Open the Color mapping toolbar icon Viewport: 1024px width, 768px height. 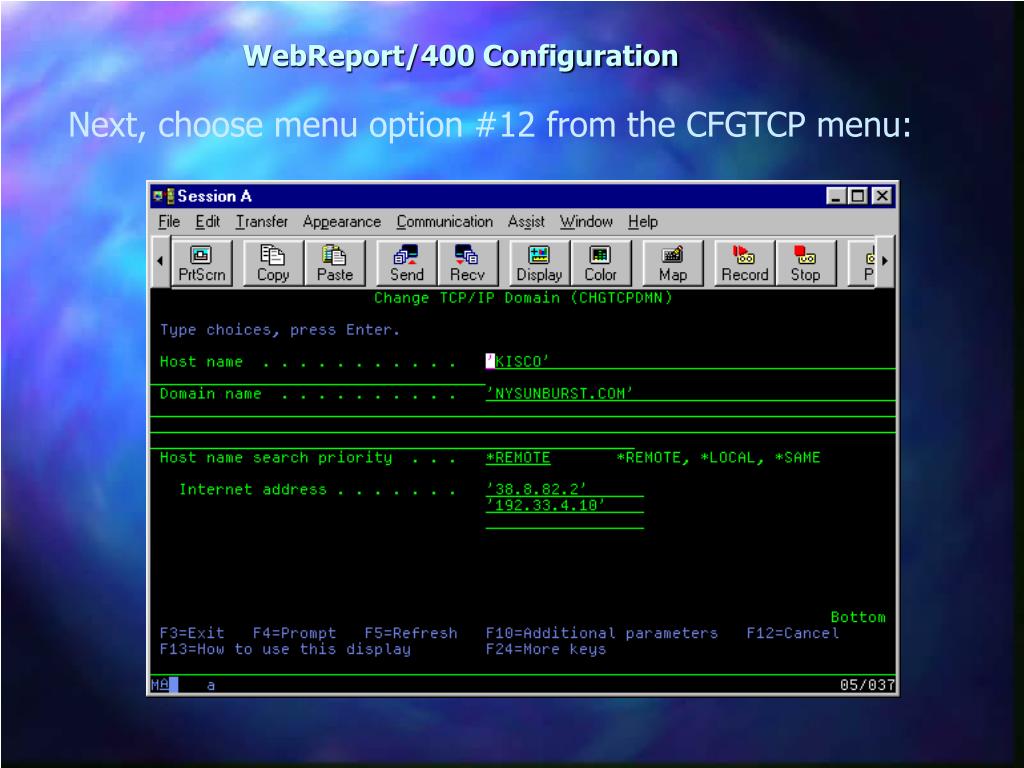600,263
